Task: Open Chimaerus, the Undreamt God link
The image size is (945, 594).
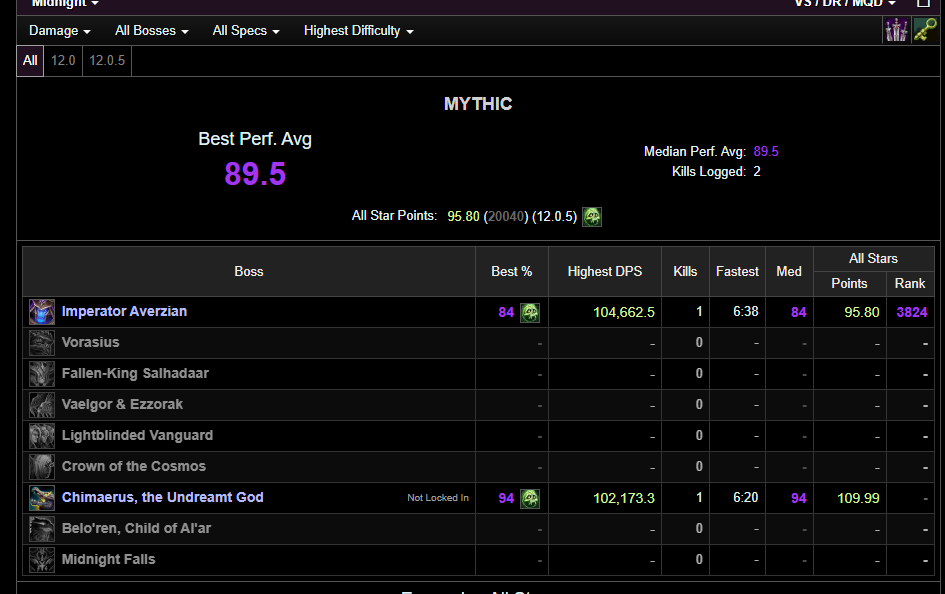Action: (163, 498)
